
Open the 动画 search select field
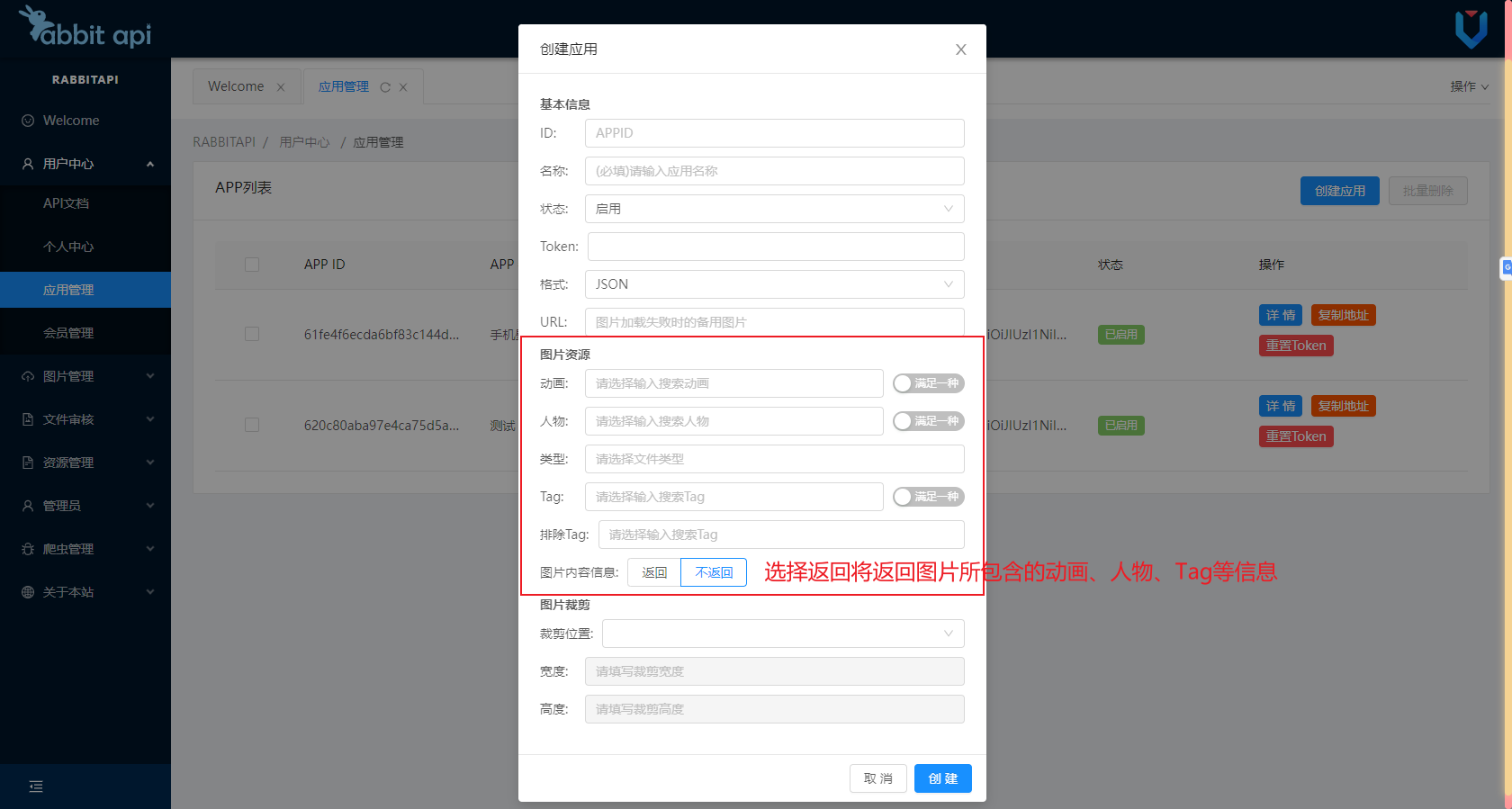(733, 383)
